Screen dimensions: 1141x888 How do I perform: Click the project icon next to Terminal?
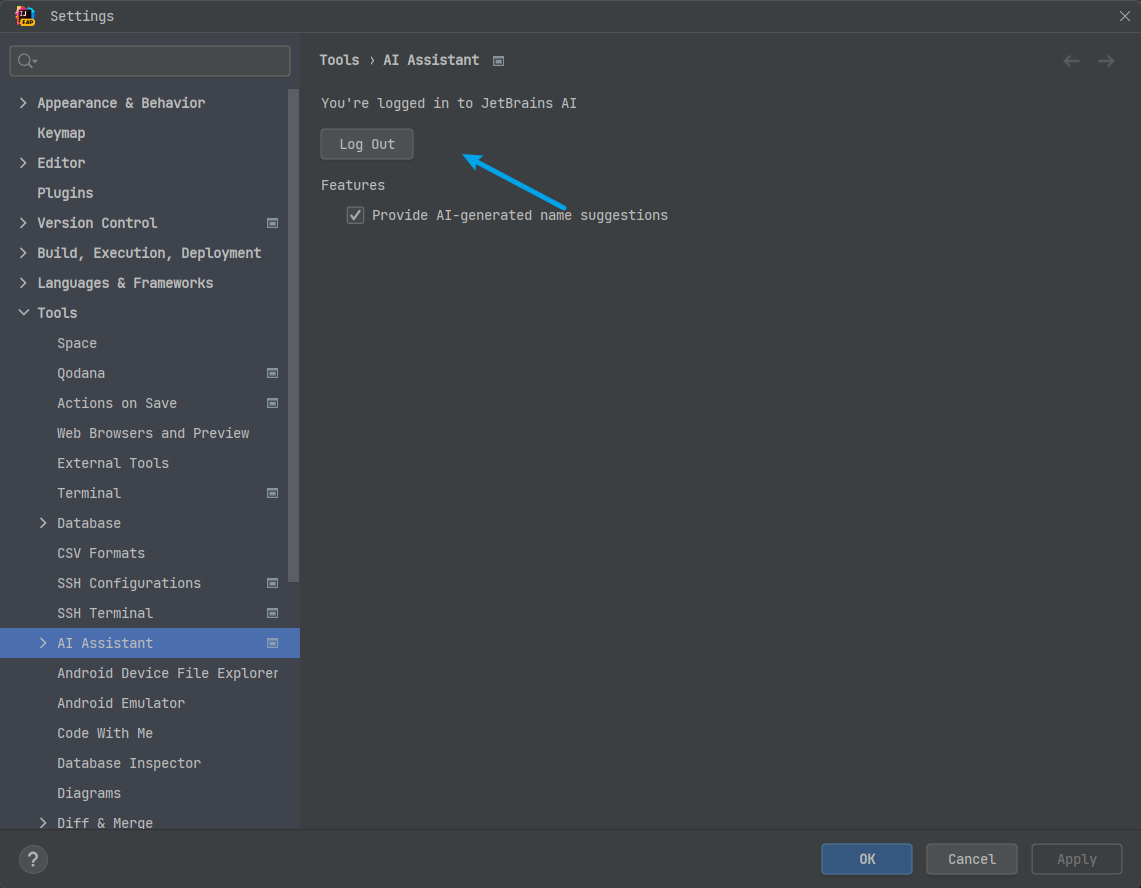(272, 493)
